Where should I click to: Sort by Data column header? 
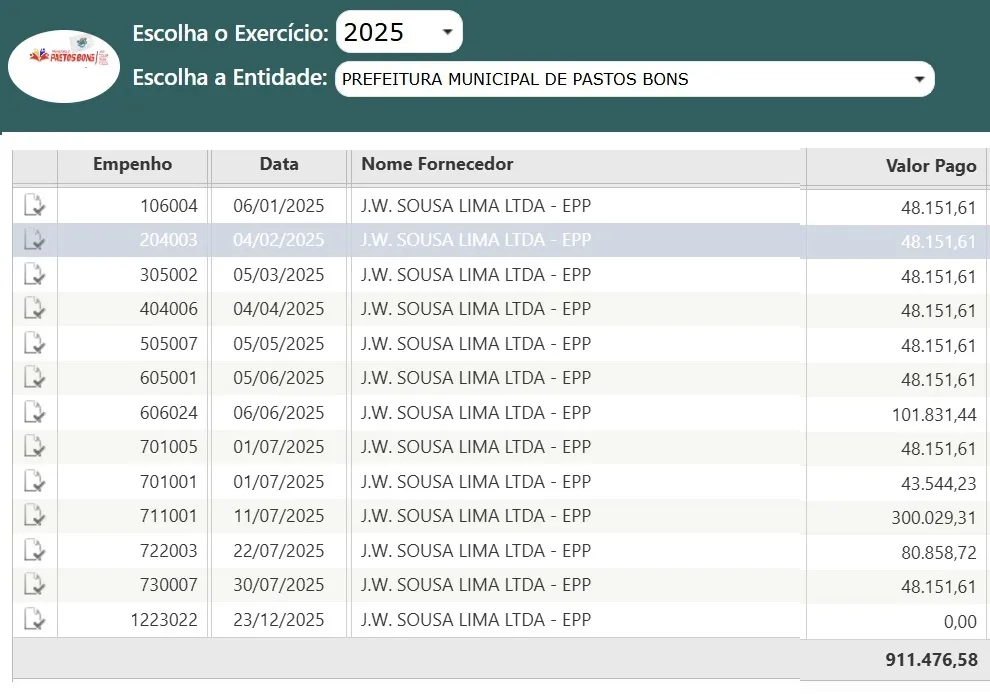coord(279,165)
